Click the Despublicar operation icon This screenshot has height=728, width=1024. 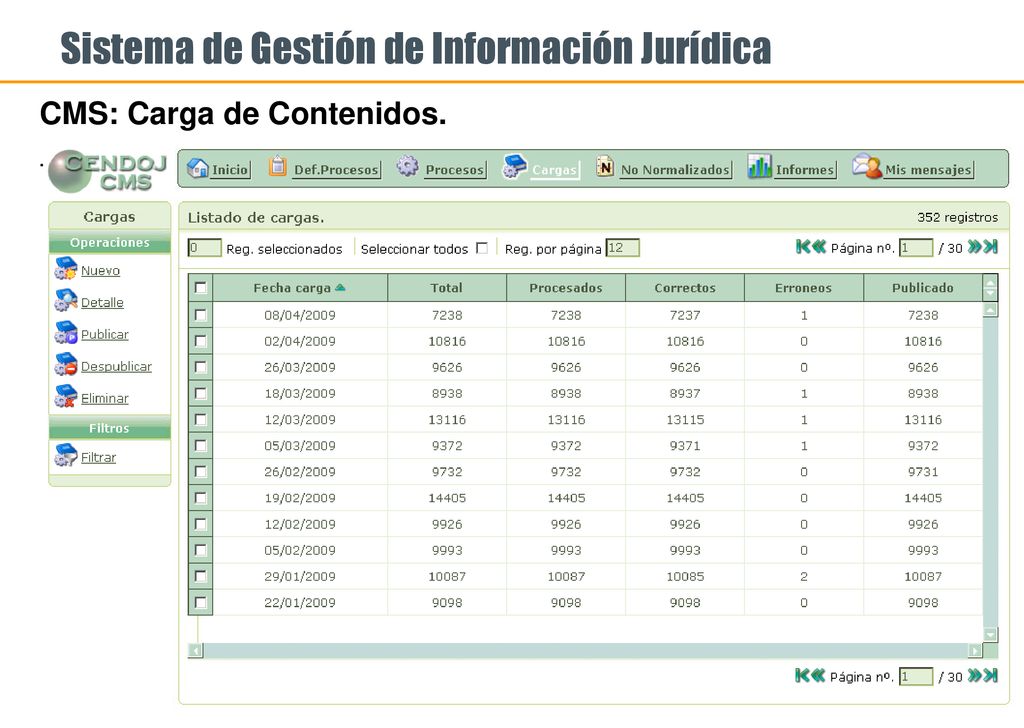65,365
